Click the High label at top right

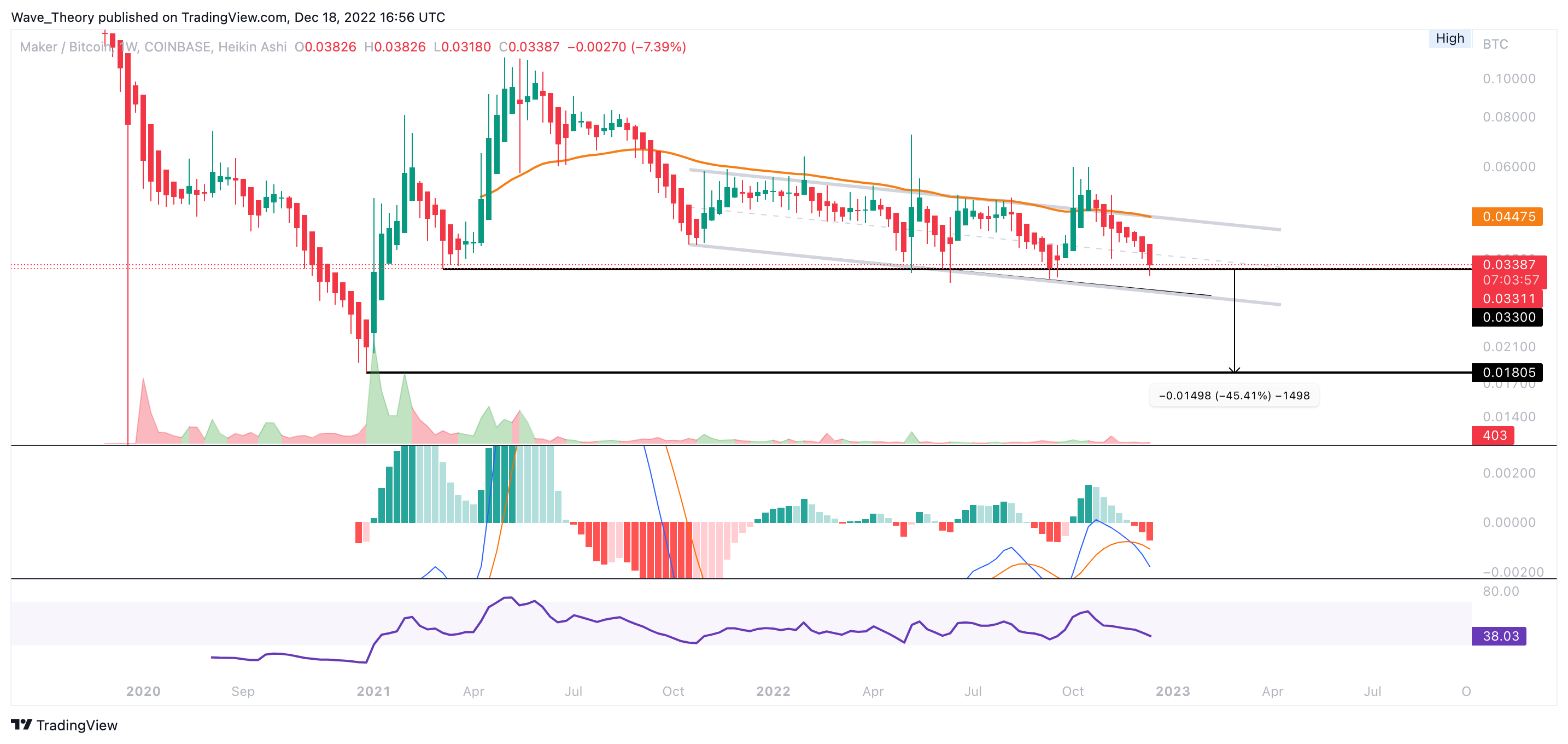pos(1449,38)
